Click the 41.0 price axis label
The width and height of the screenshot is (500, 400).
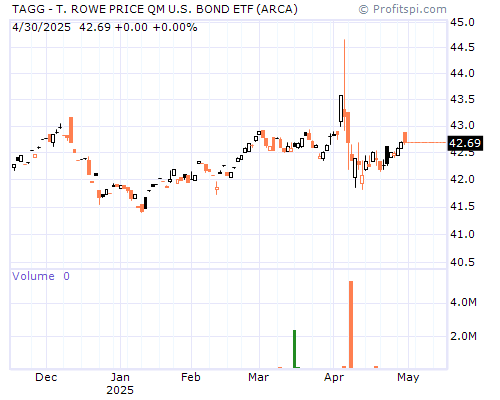pos(462,234)
